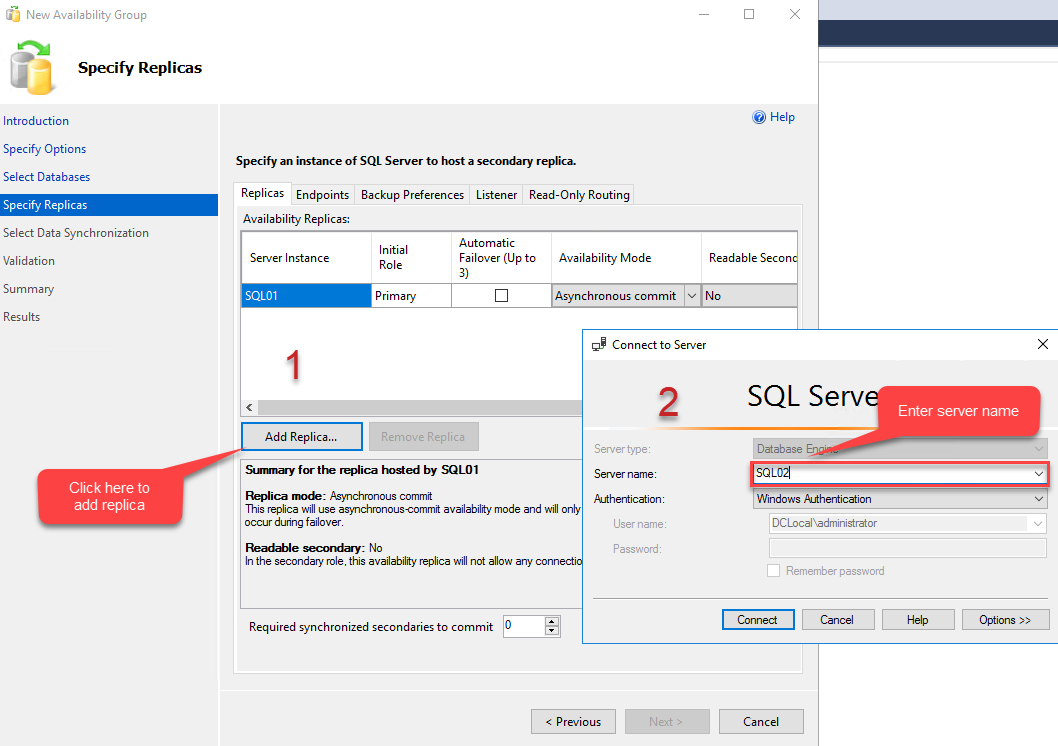Decrease required synchronized secondaries with down arrow
The image size is (1058, 746).
[552, 631]
